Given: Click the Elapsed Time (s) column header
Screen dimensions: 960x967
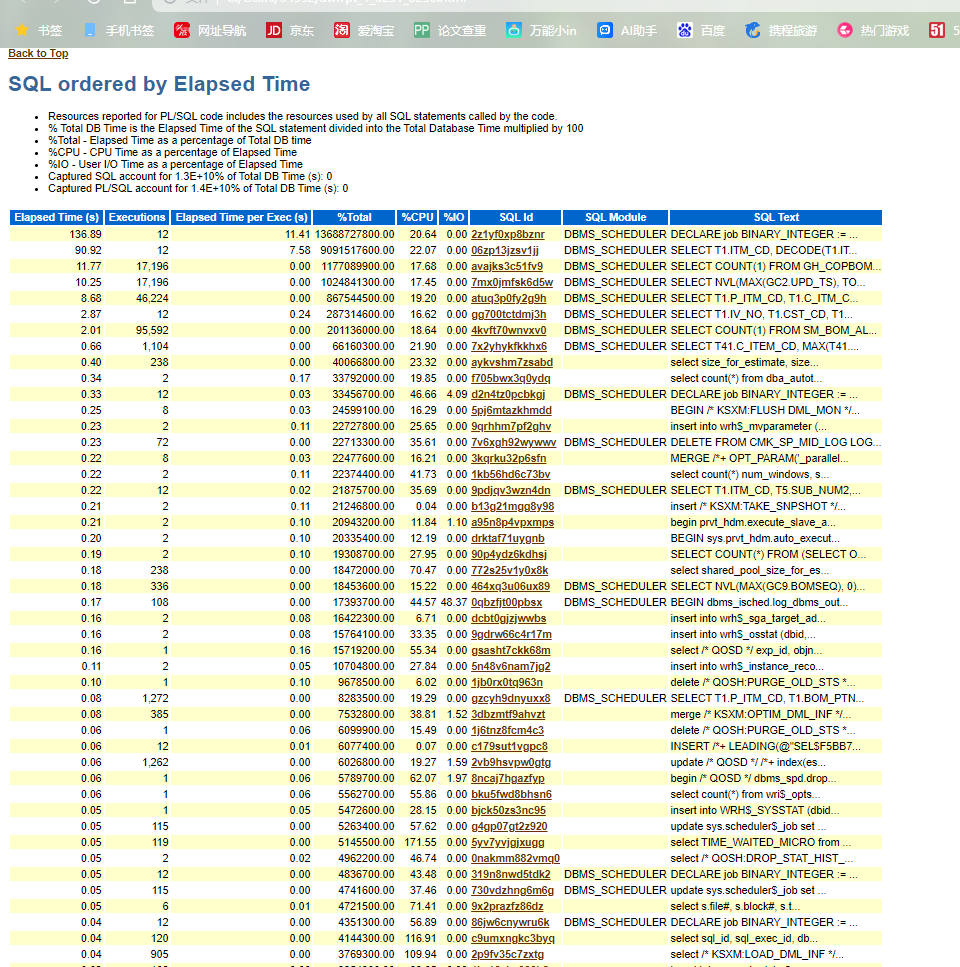Looking at the screenshot, I should (57, 218).
